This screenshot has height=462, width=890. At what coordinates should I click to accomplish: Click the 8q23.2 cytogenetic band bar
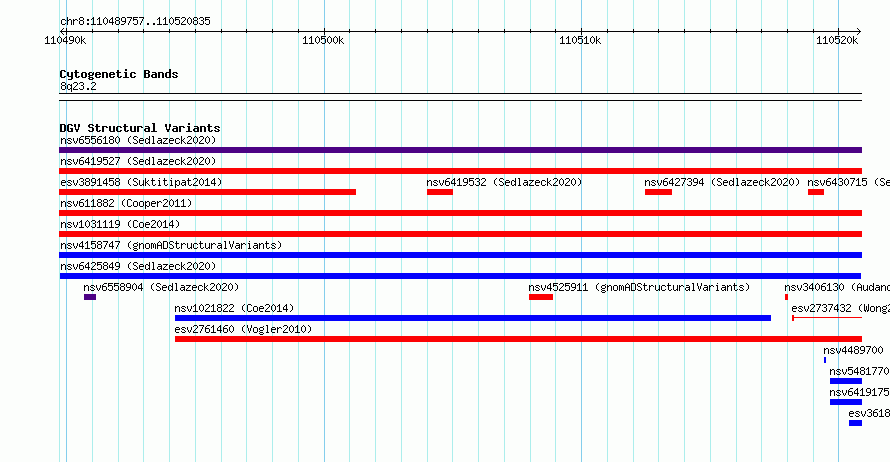coord(460,97)
